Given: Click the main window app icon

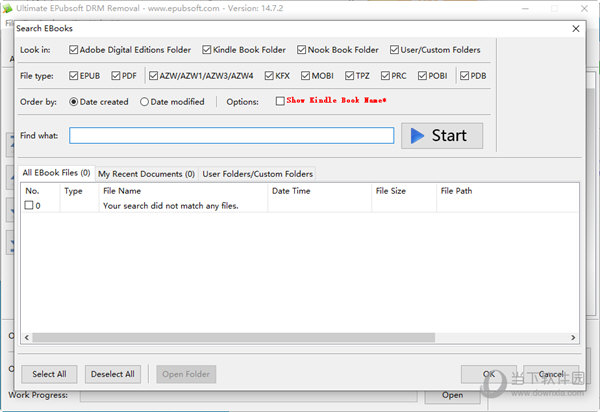Looking at the screenshot, I should [7, 8].
